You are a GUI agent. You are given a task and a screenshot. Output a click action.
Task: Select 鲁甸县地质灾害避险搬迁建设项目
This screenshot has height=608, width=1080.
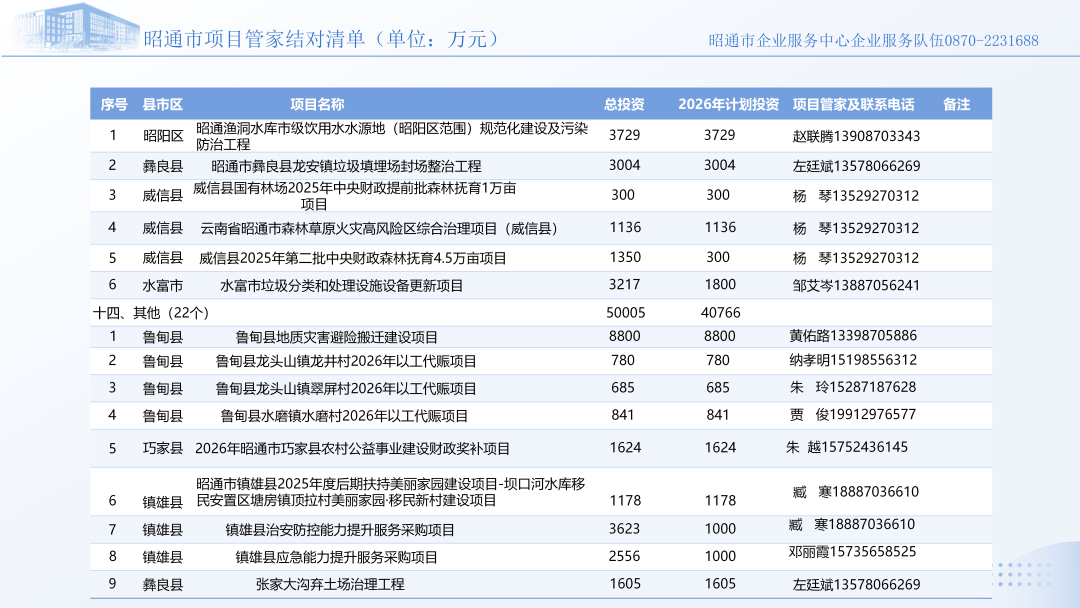[x=337, y=337]
